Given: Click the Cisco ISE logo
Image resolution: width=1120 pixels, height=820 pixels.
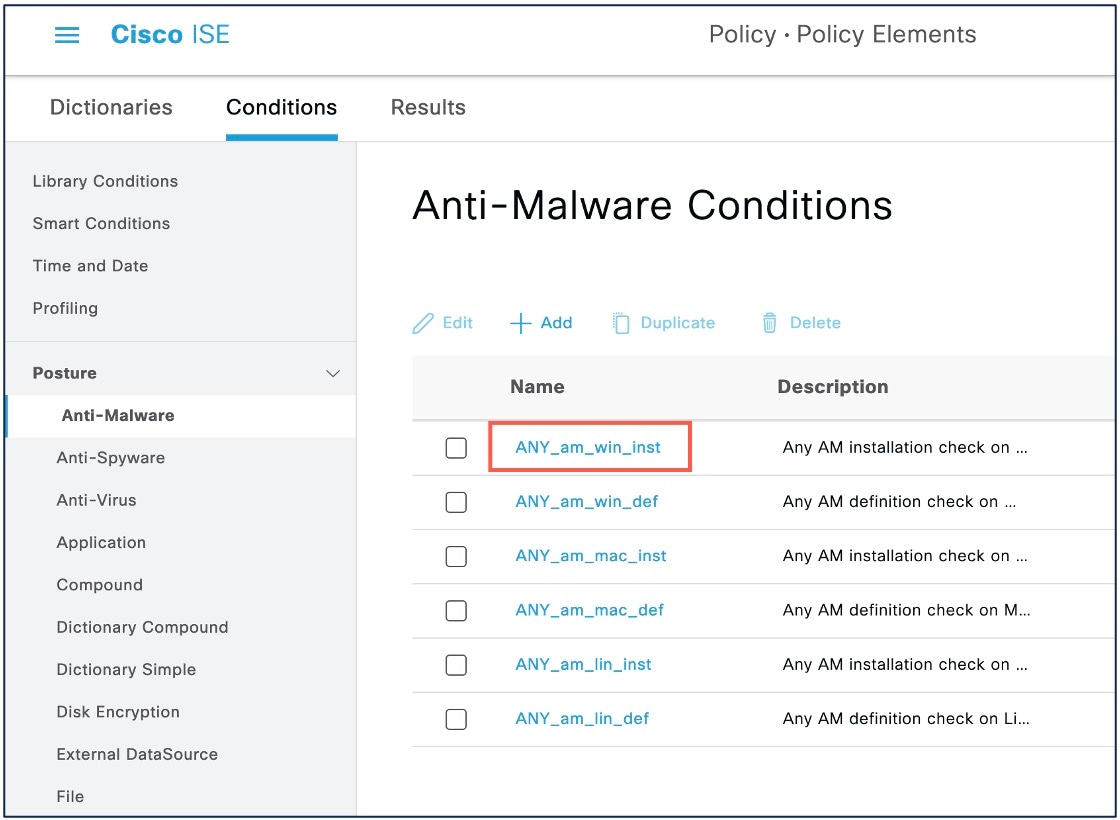Looking at the screenshot, I should click(x=170, y=34).
